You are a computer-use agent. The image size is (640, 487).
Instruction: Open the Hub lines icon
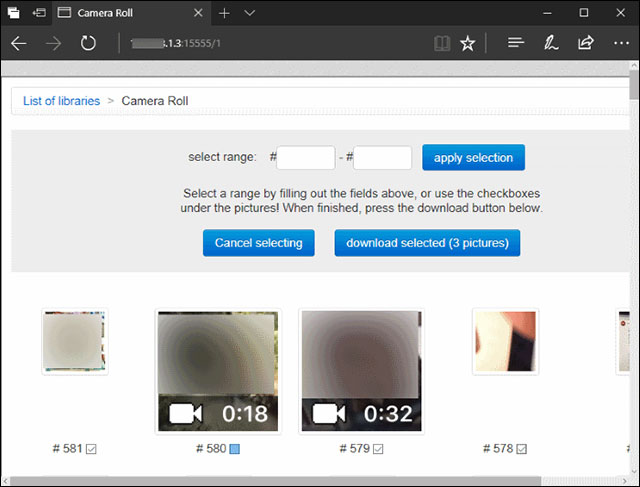(x=516, y=44)
